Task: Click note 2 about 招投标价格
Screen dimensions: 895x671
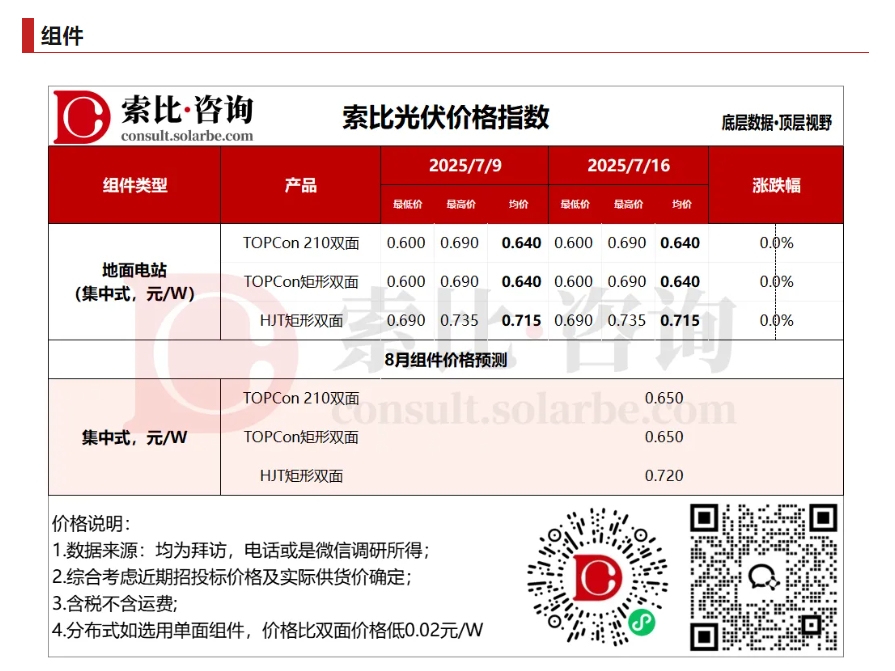Action: [x=232, y=577]
